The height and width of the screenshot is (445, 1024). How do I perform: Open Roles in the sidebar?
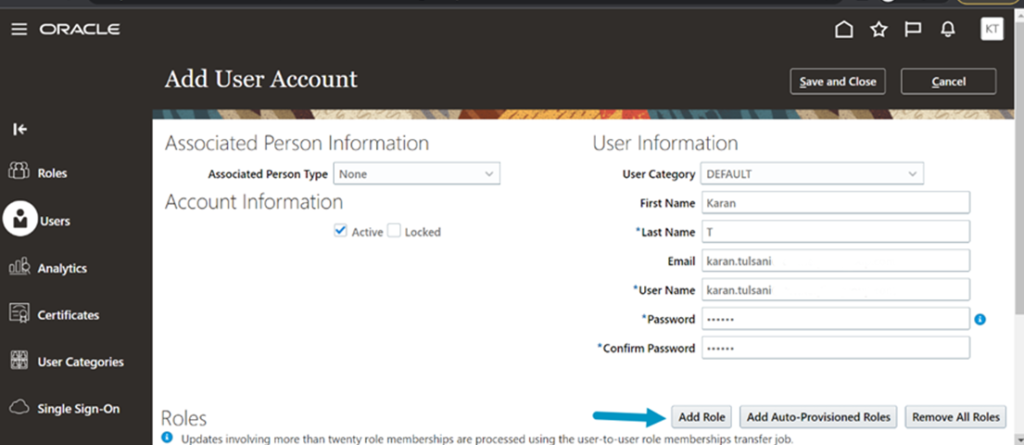52,173
